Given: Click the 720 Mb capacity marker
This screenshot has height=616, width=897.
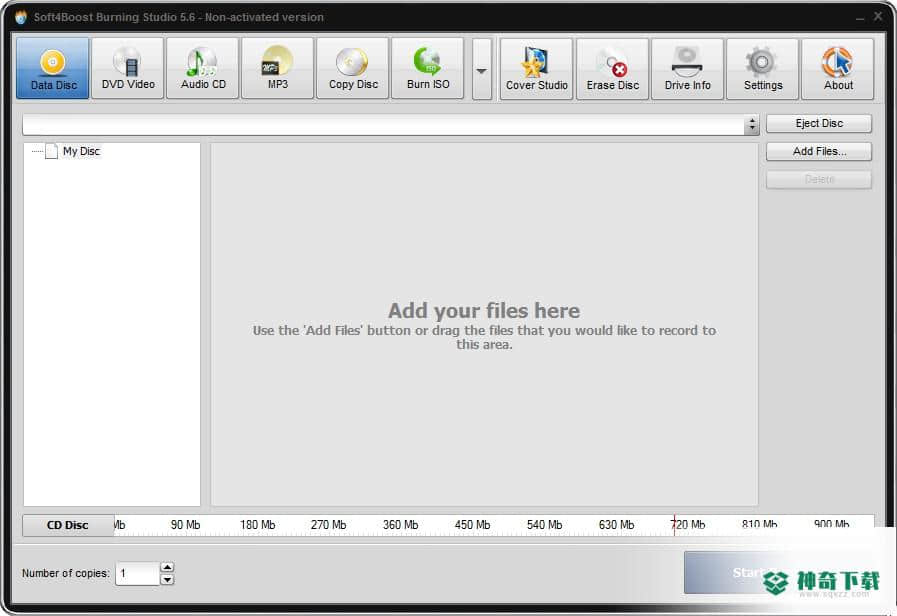Looking at the screenshot, I should (688, 524).
